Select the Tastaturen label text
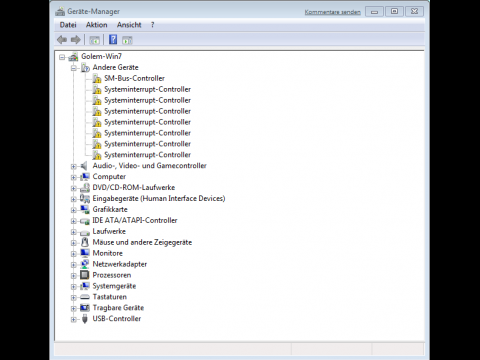The width and height of the screenshot is (480, 360). (110, 297)
